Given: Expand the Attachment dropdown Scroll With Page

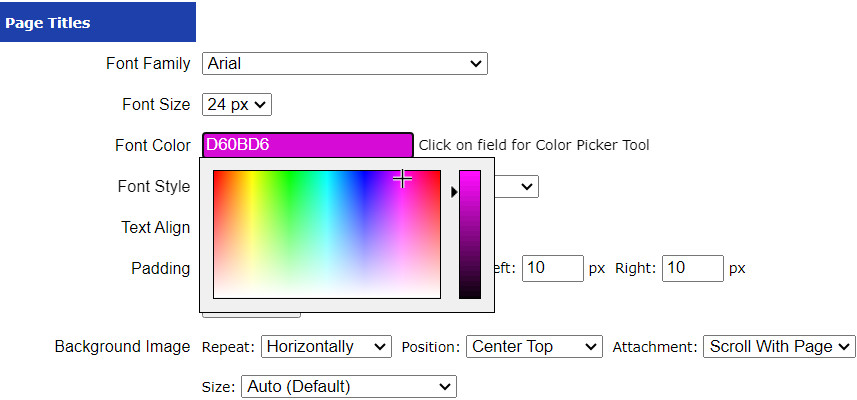Looking at the screenshot, I should pyautogui.click(x=779, y=347).
